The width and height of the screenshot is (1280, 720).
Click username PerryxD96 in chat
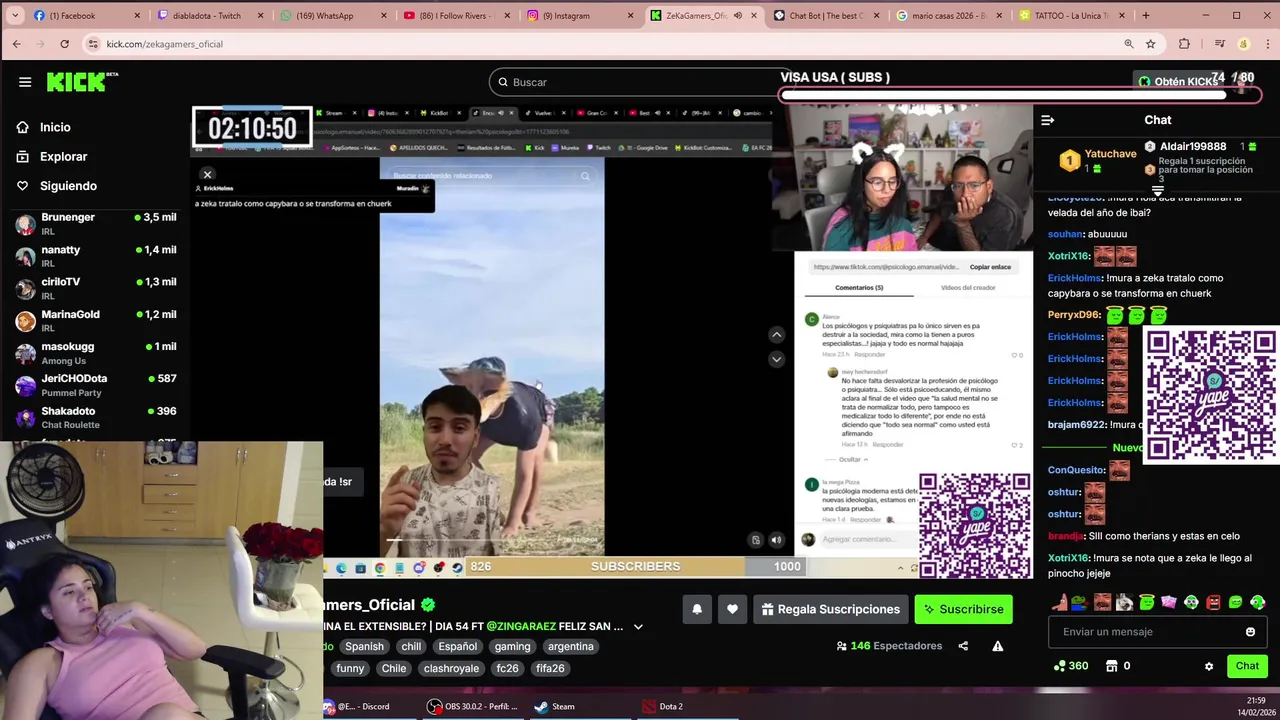1074,314
